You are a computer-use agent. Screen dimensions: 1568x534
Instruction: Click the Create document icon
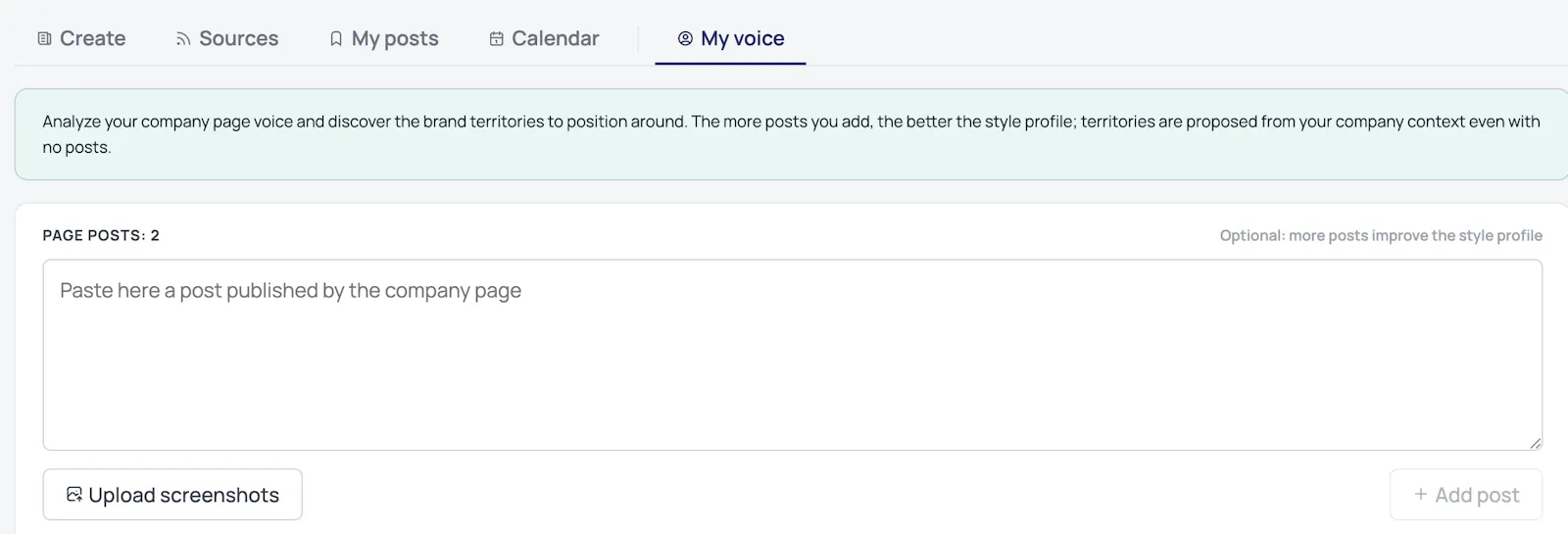point(44,38)
